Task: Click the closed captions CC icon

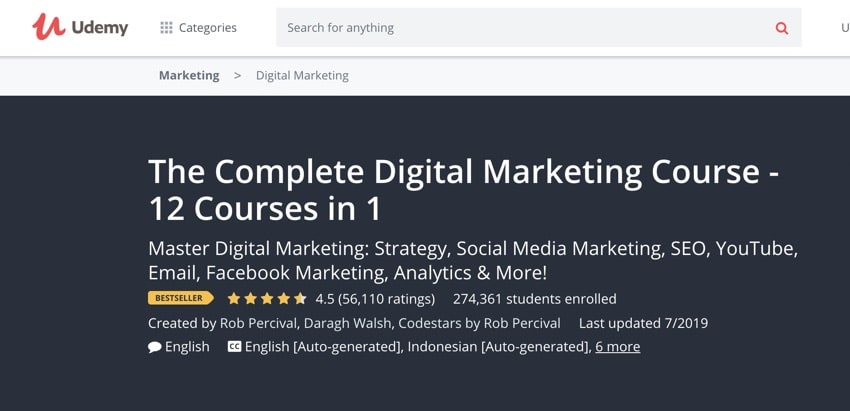Action: 234,346
